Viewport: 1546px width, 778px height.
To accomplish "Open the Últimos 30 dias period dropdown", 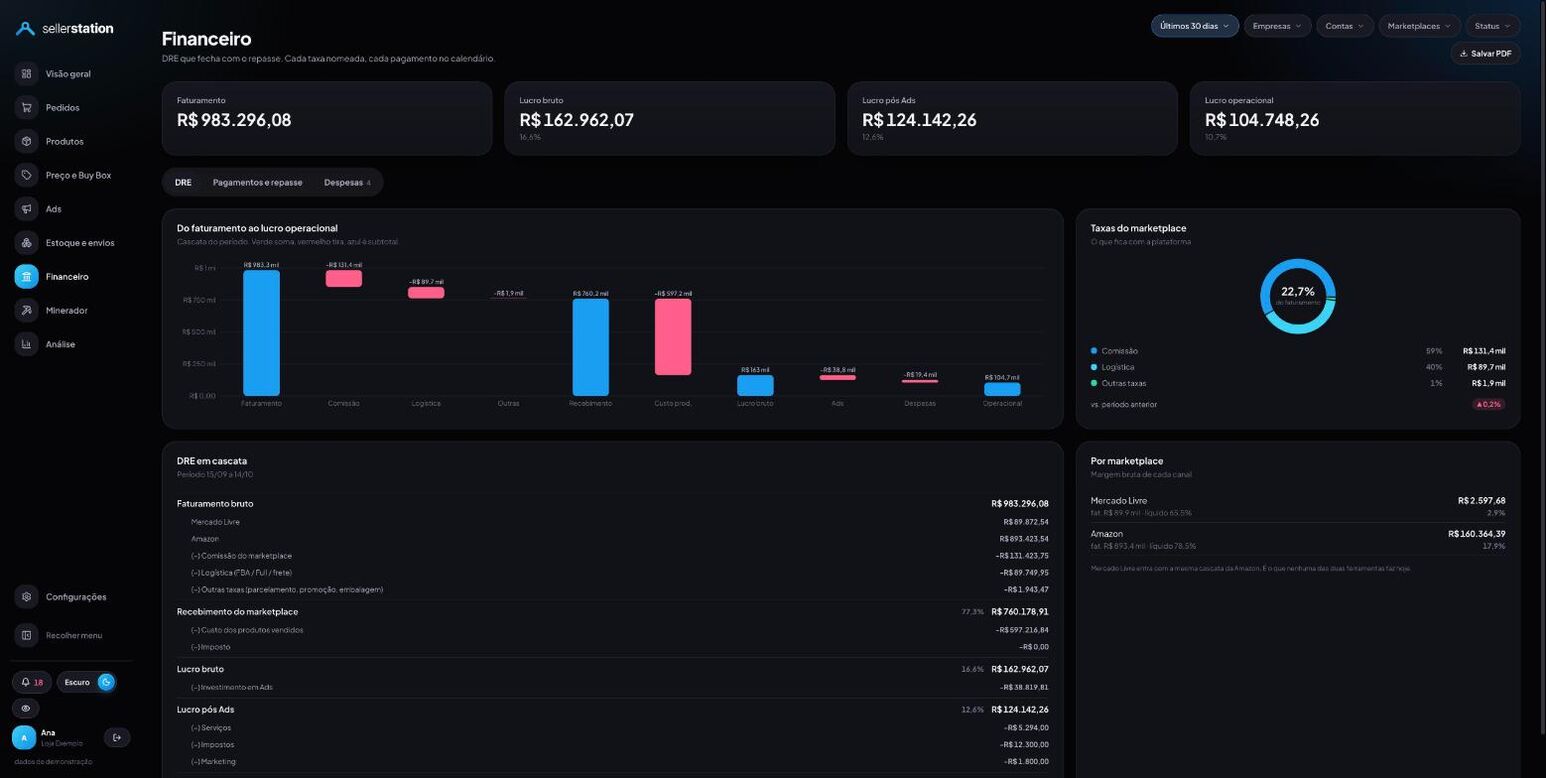I will coord(1195,26).
